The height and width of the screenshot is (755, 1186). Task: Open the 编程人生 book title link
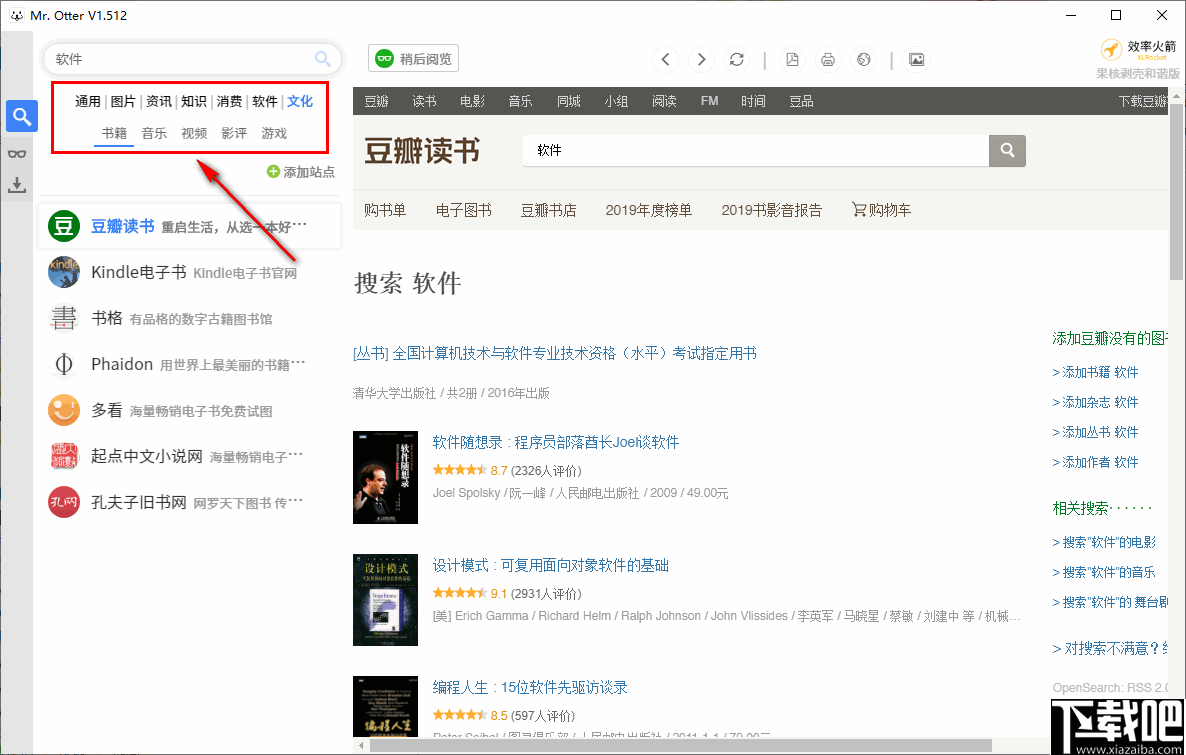click(530, 688)
